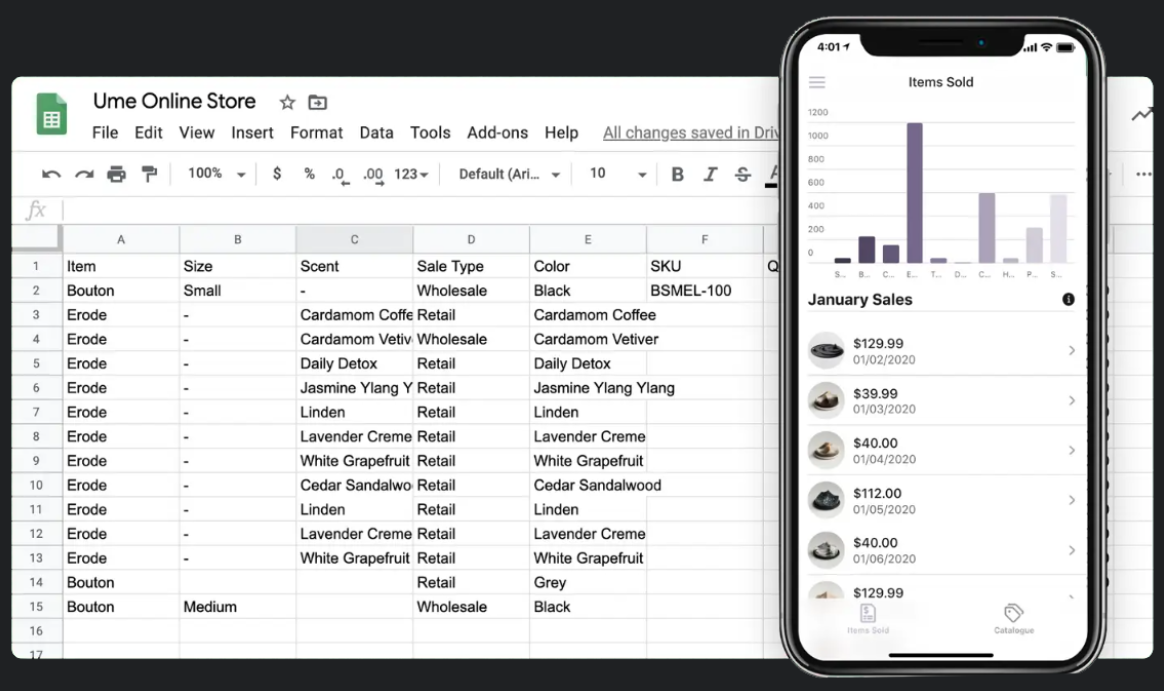
Task: Open text color picker
Action: click(x=772, y=175)
